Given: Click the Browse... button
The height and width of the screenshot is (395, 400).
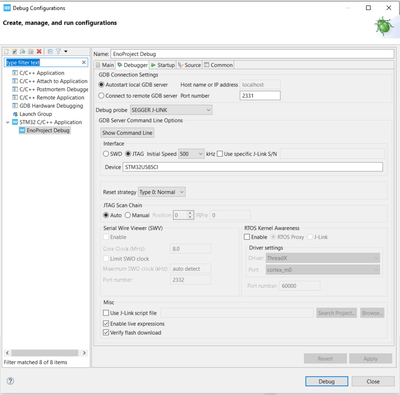Looking at the screenshot, I should click(x=372, y=313).
